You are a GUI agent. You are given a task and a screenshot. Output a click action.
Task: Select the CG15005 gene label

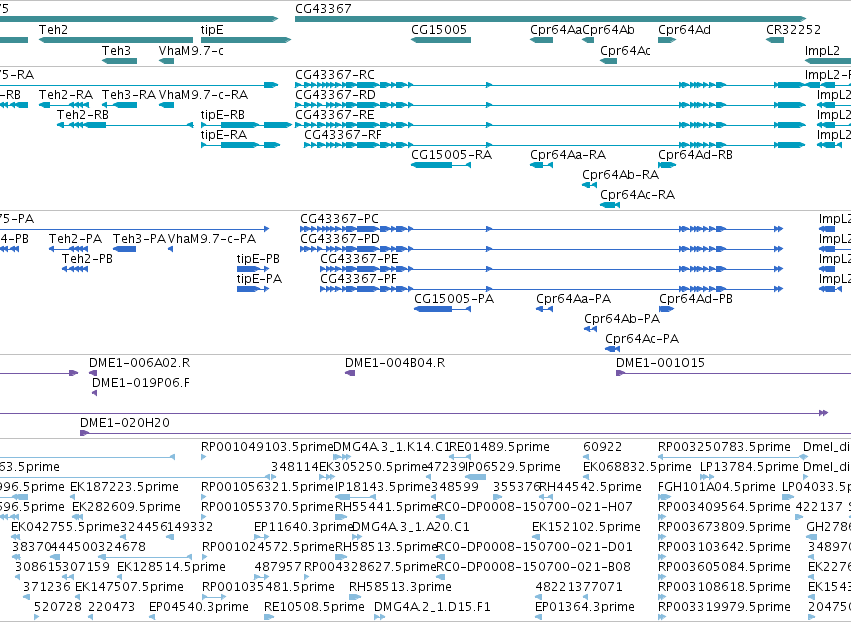tap(439, 29)
